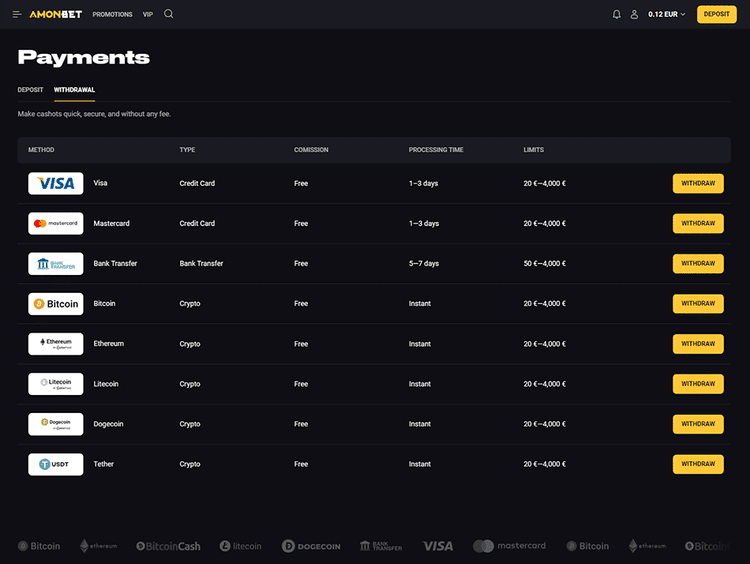Click the DOGECOIN footer logo
The width and height of the screenshot is (750, 564).
point(311,546)
